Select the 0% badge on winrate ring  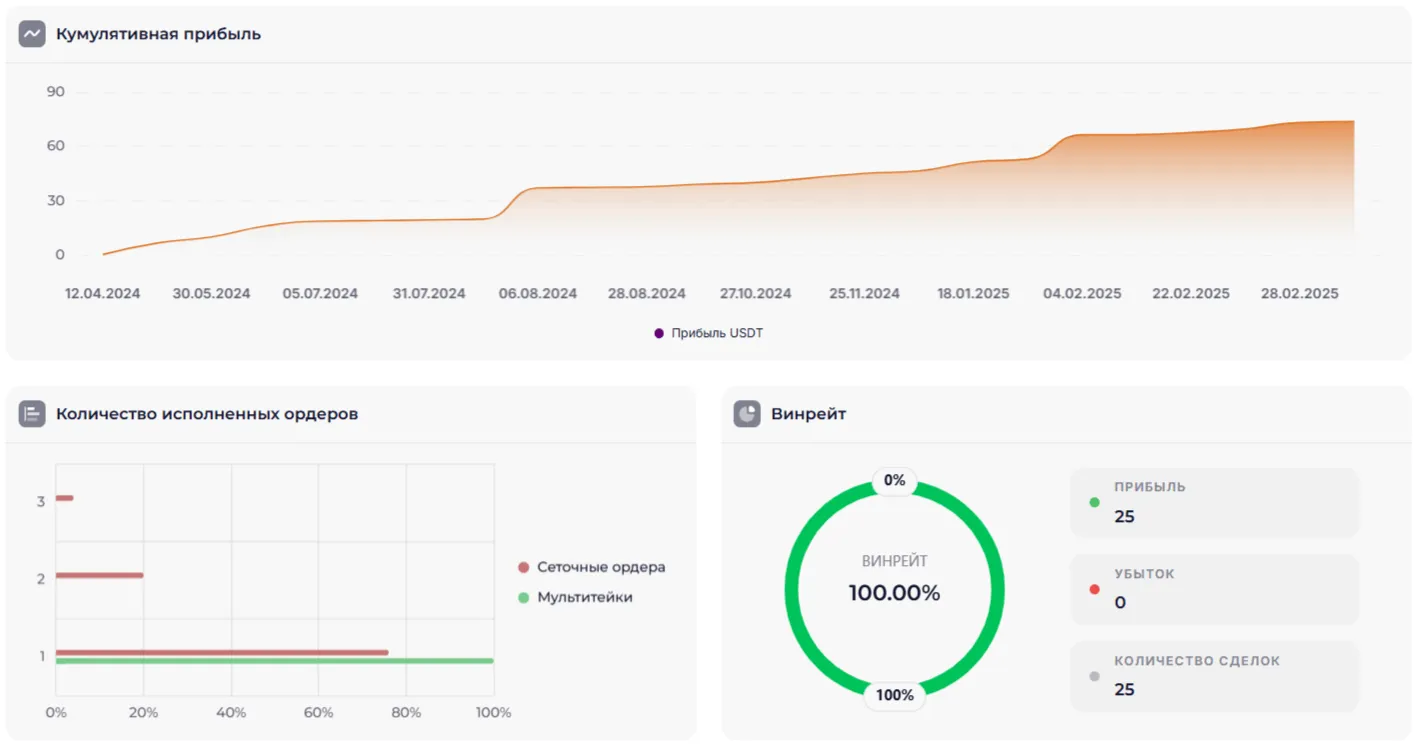pos(894,481)
